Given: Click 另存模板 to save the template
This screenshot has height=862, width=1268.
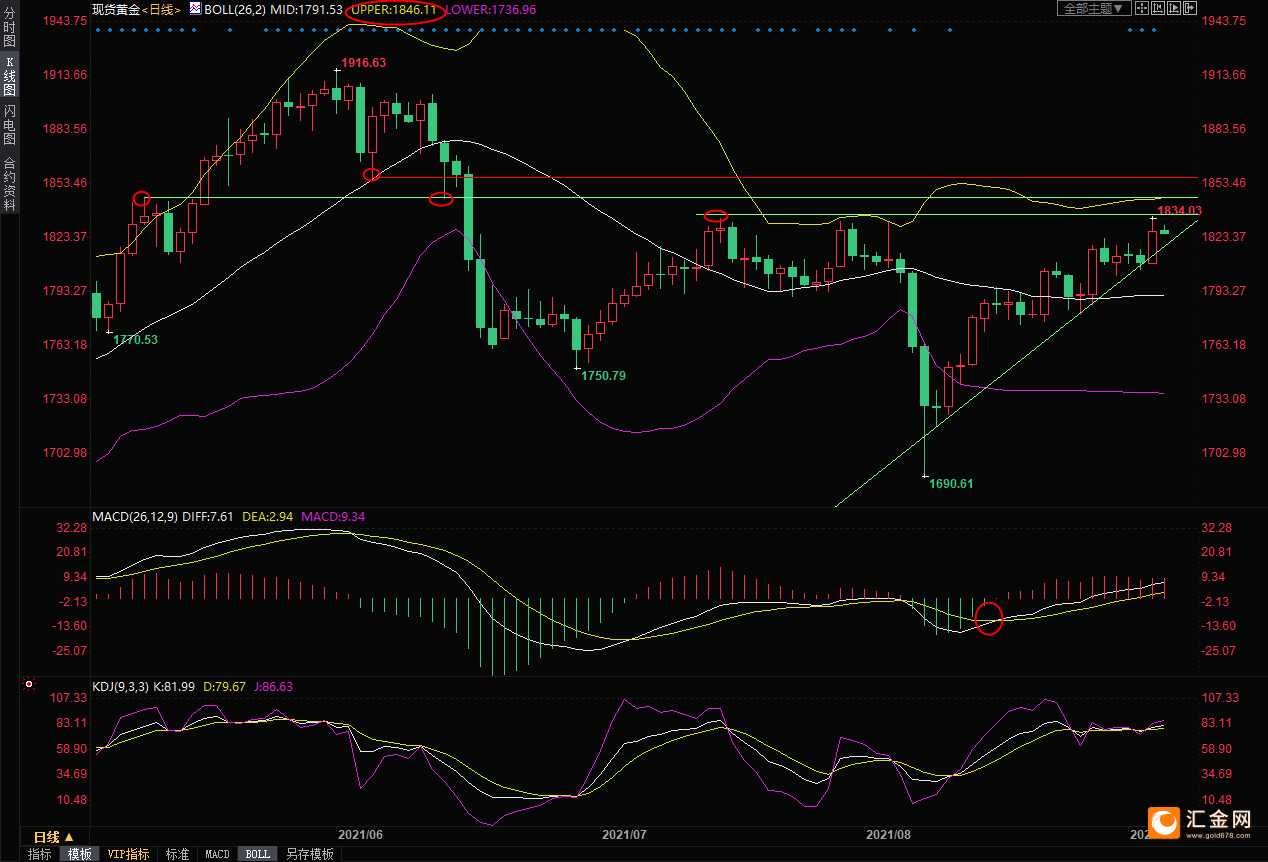Looking at the screenshot, I should 309,854.
